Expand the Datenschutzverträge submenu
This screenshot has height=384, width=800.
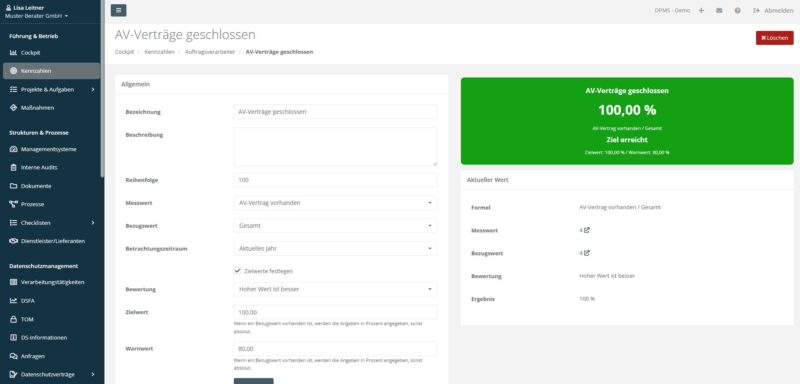pos(51,374)
